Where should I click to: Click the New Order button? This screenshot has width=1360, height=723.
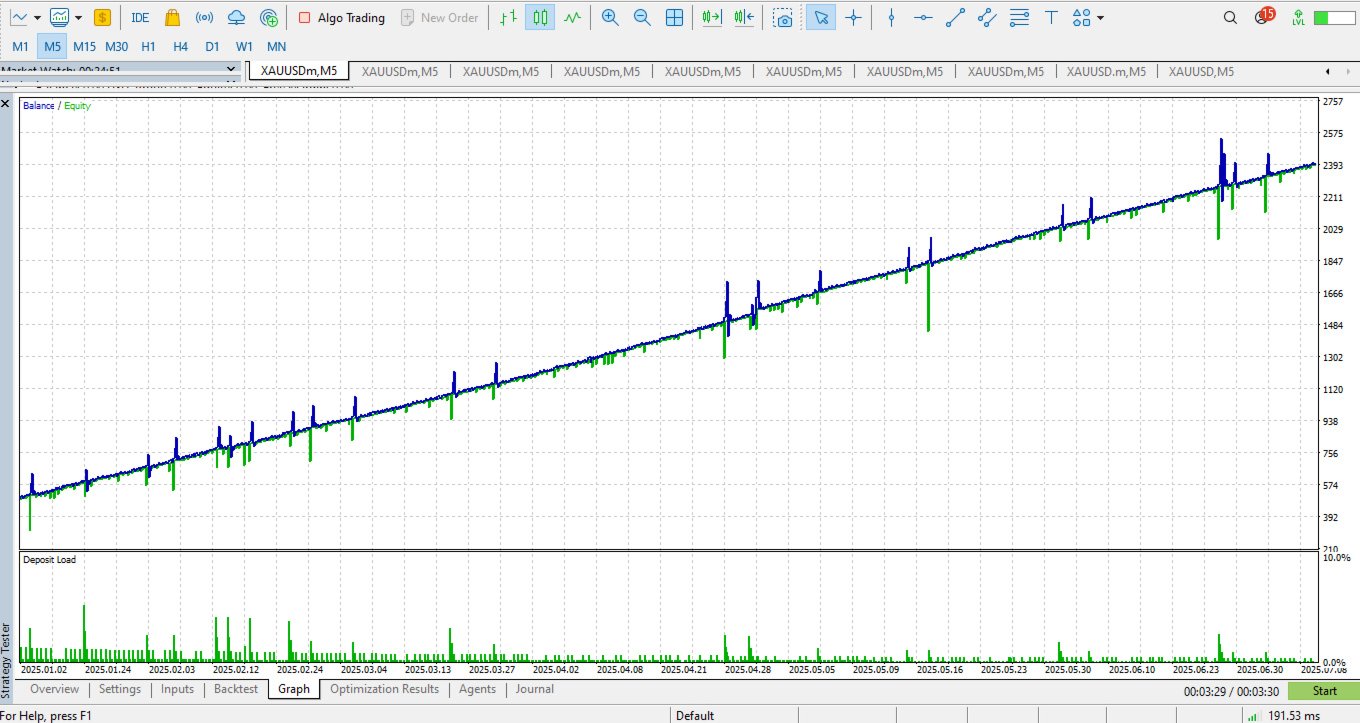point(439,17)
